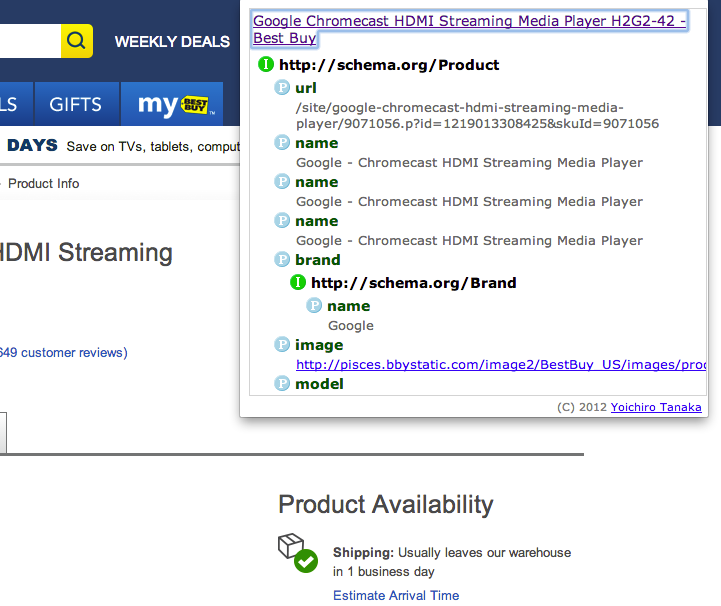Image resolution: width=721 pixels, height=606 pixels.
Task: Click the Estimate Arrival Time link
Action: [396, 595]
